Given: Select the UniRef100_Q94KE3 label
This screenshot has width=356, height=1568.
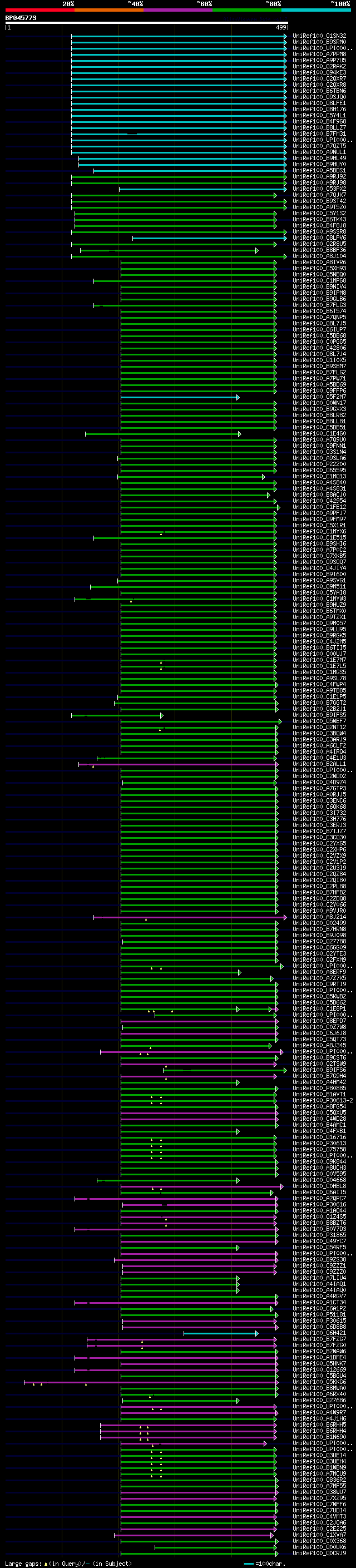Looking at the screenshot, I should (x=319, y=72).
